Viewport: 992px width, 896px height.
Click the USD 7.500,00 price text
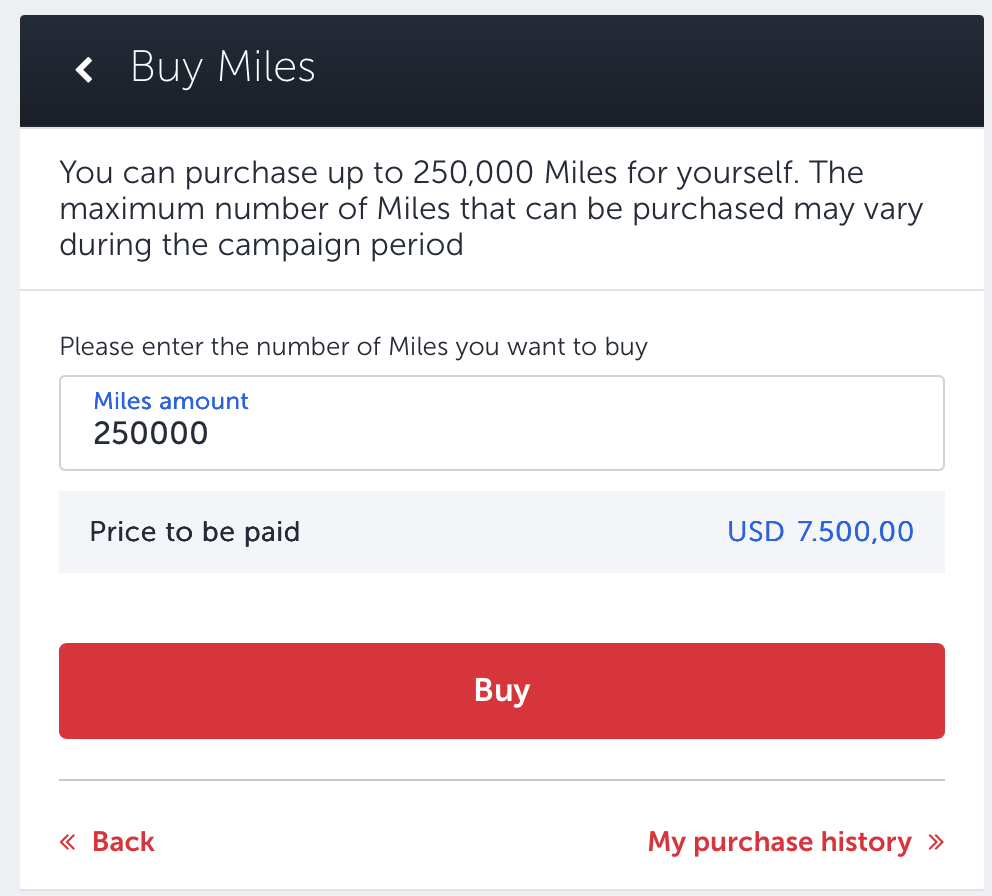(820, 531)
